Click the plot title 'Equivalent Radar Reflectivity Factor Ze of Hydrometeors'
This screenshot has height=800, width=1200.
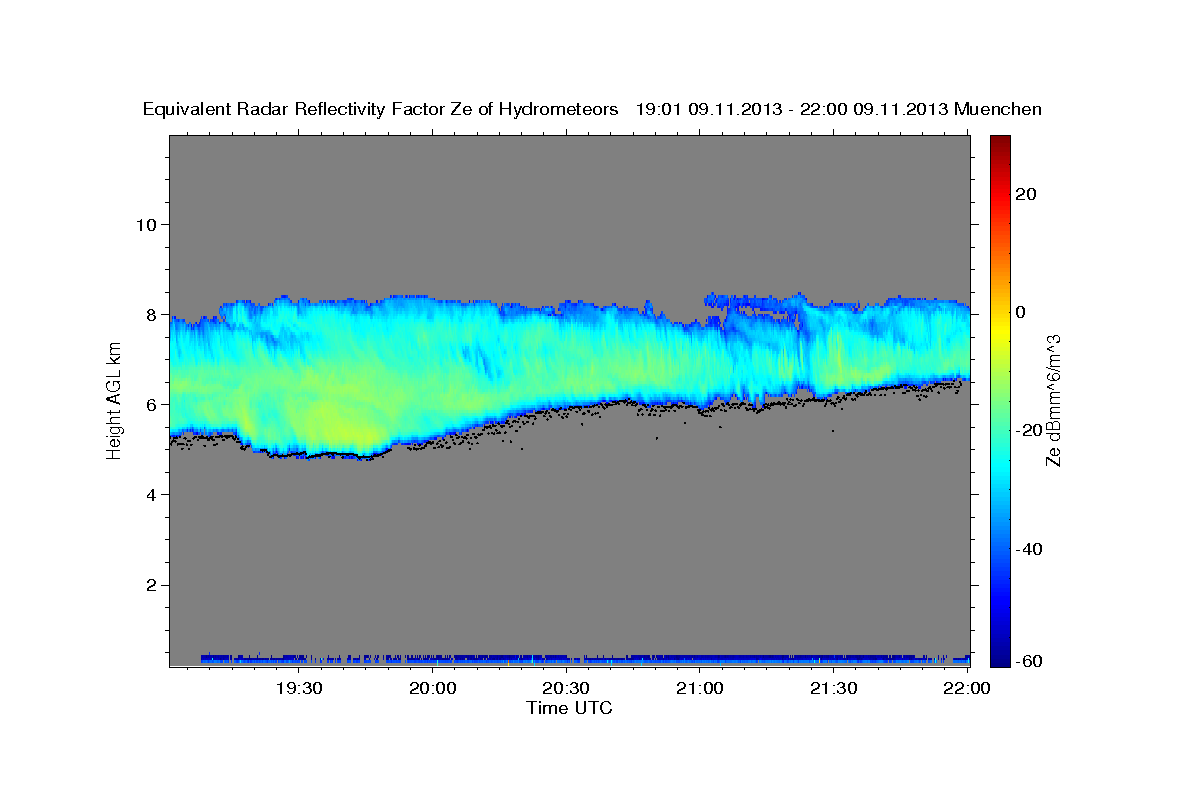(x=381, y=110)
